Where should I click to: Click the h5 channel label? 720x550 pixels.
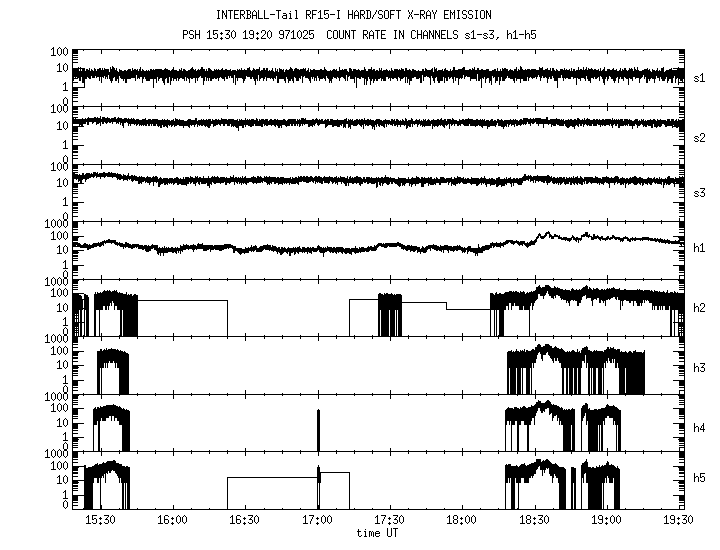tap(700, 482)
